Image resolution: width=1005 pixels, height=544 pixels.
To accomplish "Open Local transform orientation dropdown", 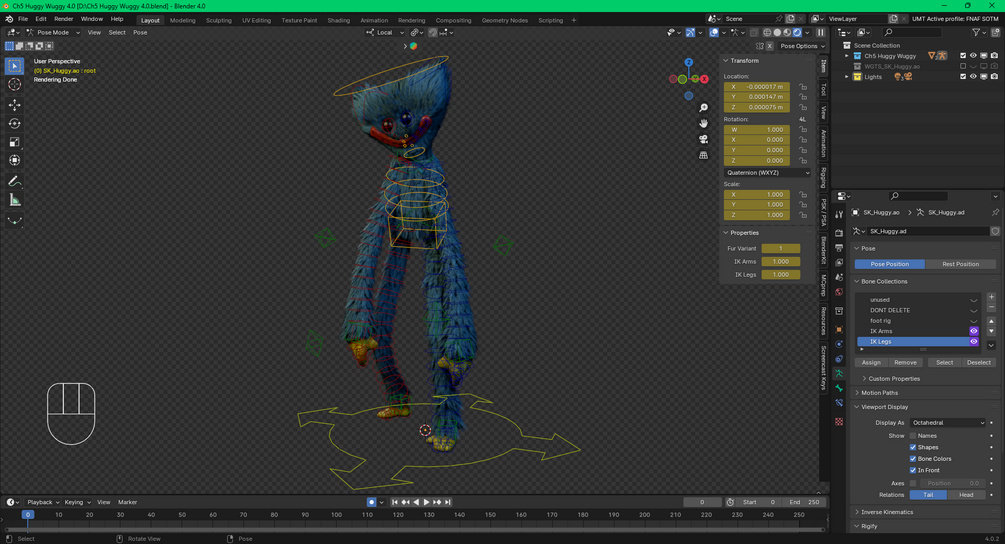I will (x=386, y=32).
